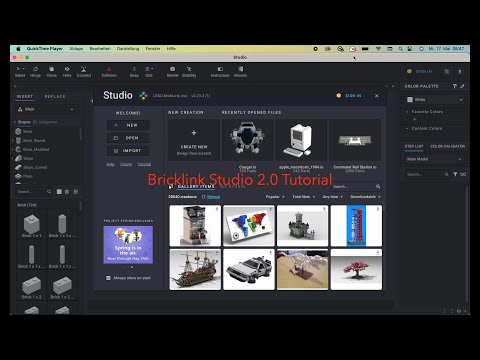Select the Hinge tool in toolbar
Screen dimensions: 480x360
pyautogui.click(x=35, y=71)
